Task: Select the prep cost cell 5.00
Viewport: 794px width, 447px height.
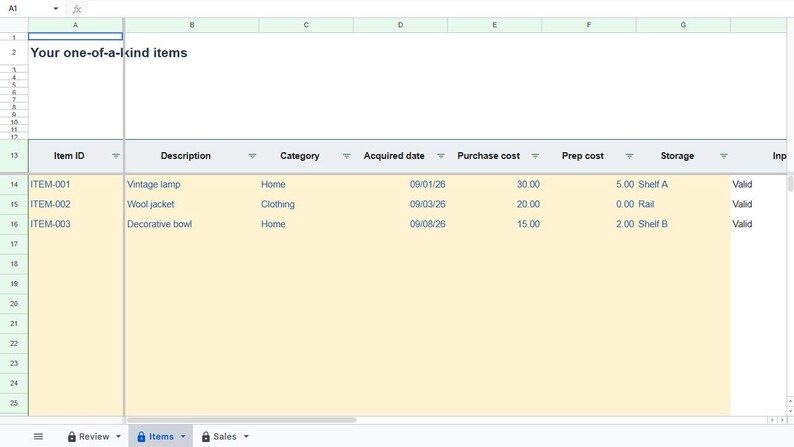Action: tap(588, 184)
